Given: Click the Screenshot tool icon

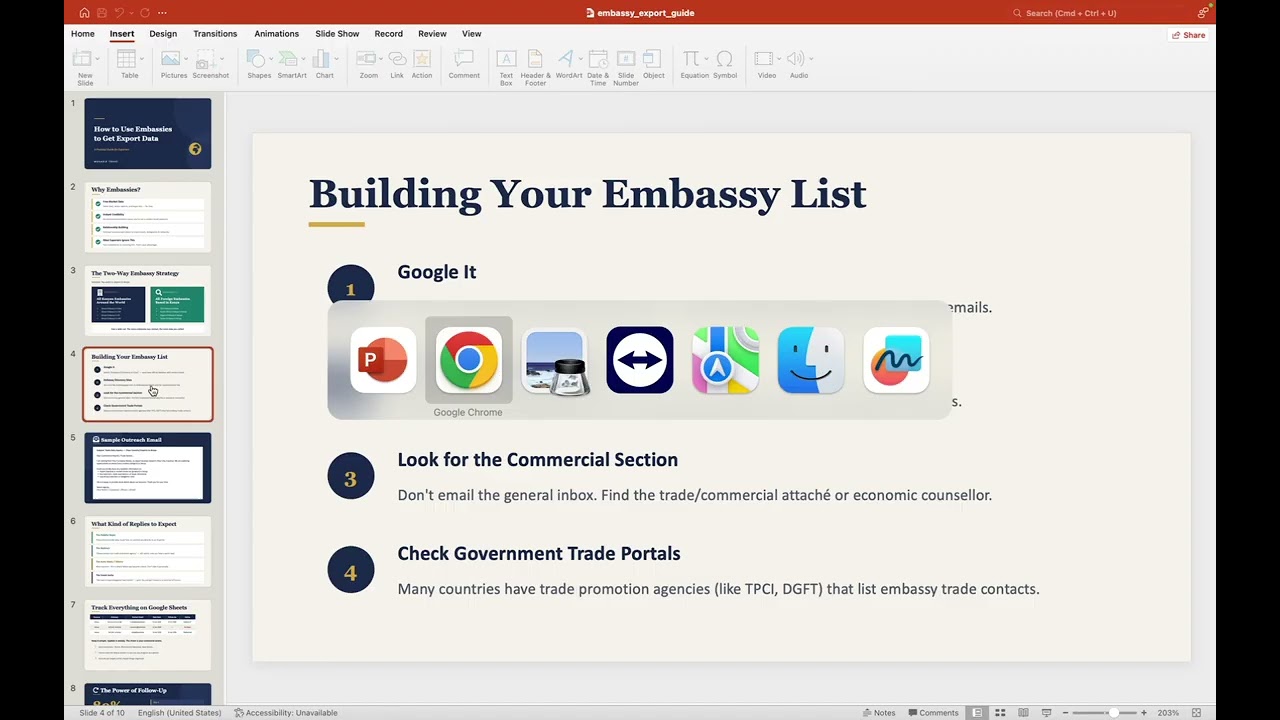Looking at the screenshot, I should (x=207, y=59).
